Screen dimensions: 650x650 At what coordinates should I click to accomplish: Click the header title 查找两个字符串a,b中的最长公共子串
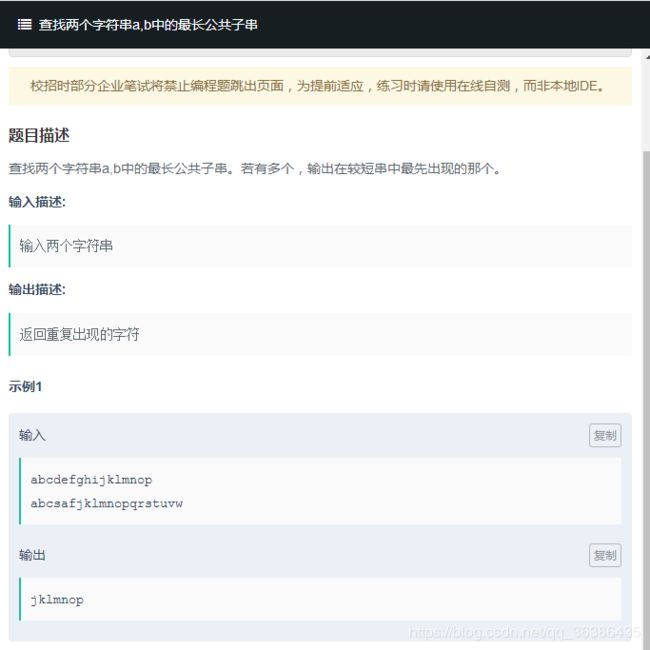click(x=148, y=25)
